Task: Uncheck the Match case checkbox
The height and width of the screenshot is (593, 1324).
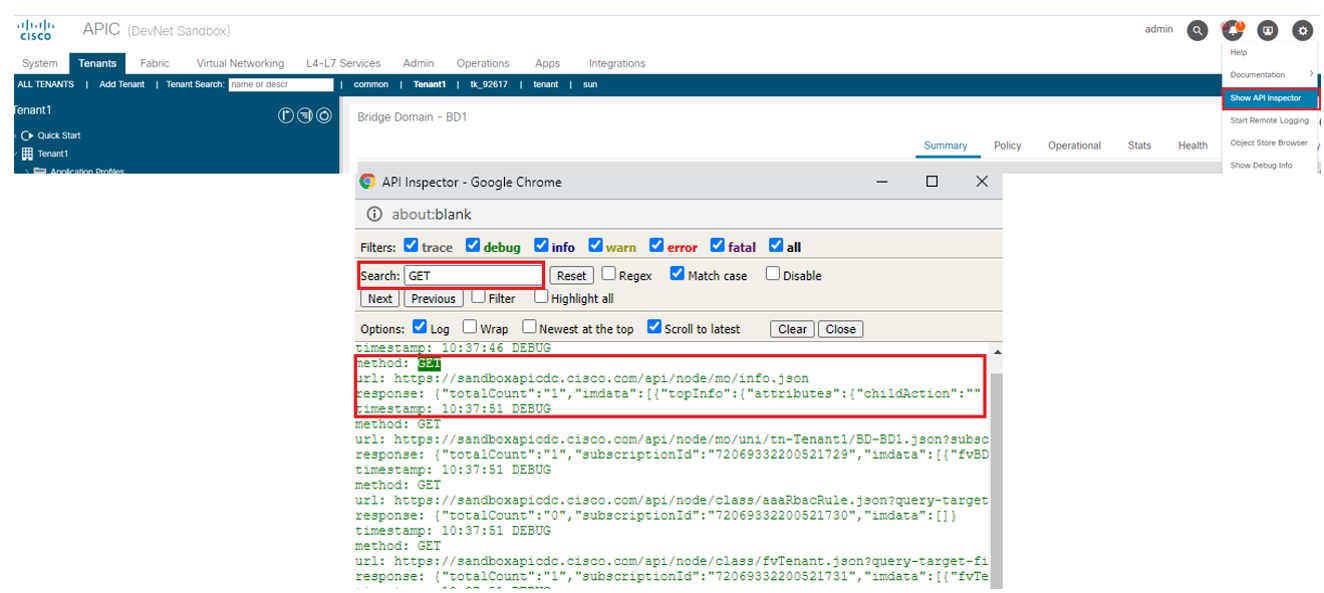Action: pyautogui.click(x=677, y=274)
